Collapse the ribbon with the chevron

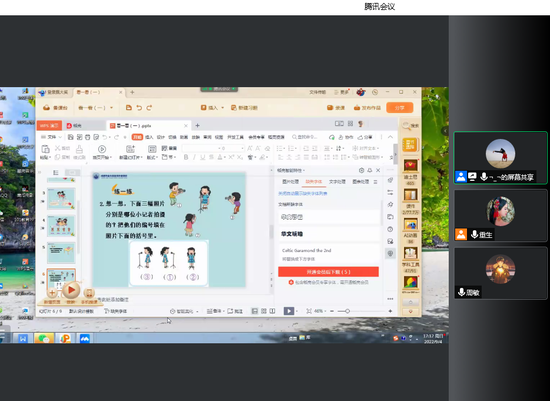pos(390,137)
